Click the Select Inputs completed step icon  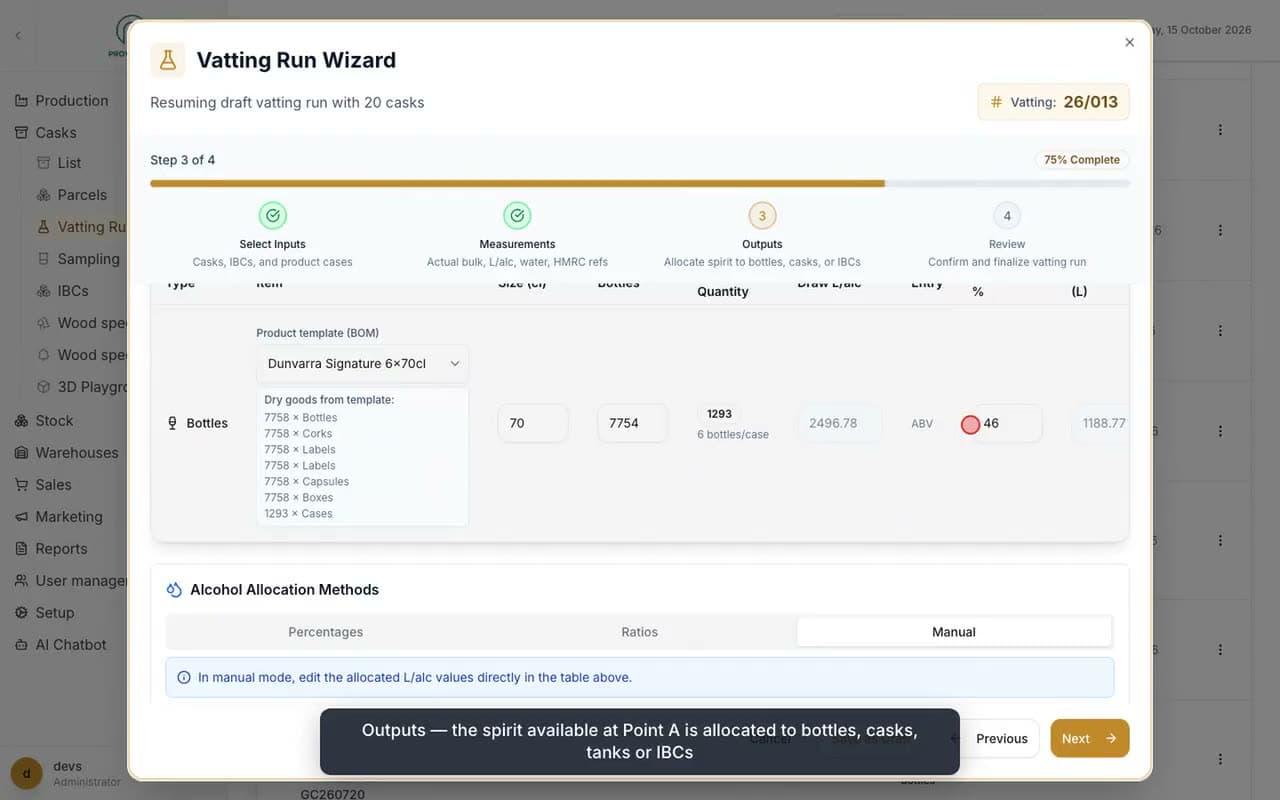[x=273, y=216]
